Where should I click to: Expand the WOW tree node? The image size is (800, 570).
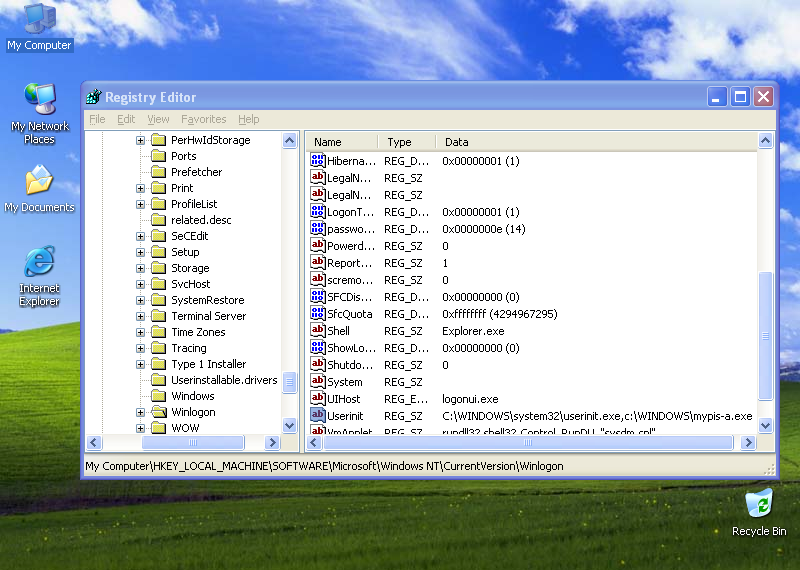pos(140,428)
